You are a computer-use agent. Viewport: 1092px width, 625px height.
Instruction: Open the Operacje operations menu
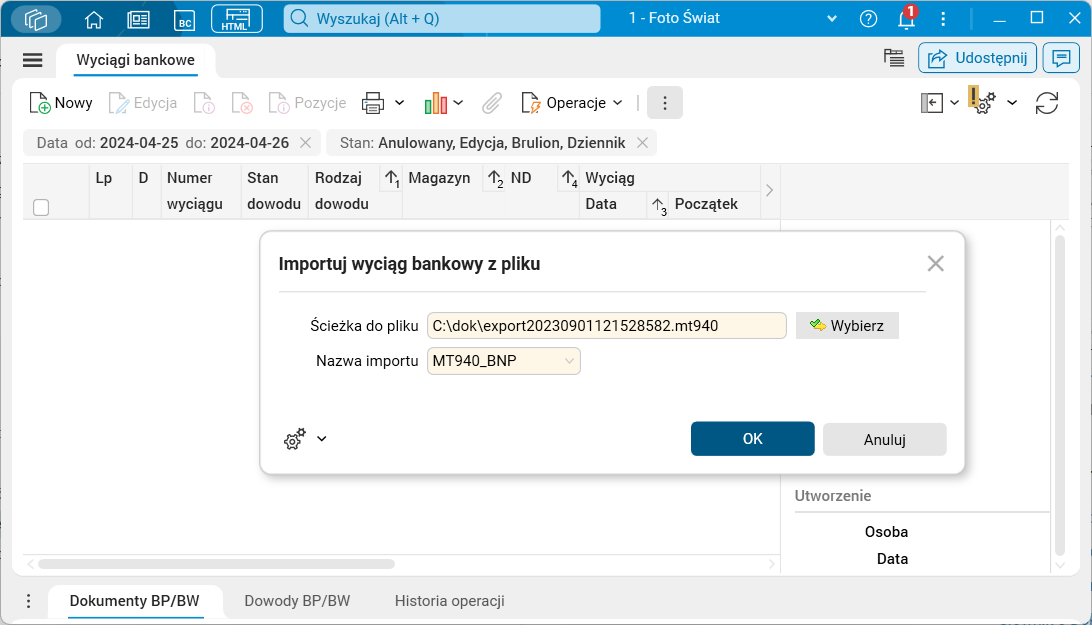coord(572,103)
